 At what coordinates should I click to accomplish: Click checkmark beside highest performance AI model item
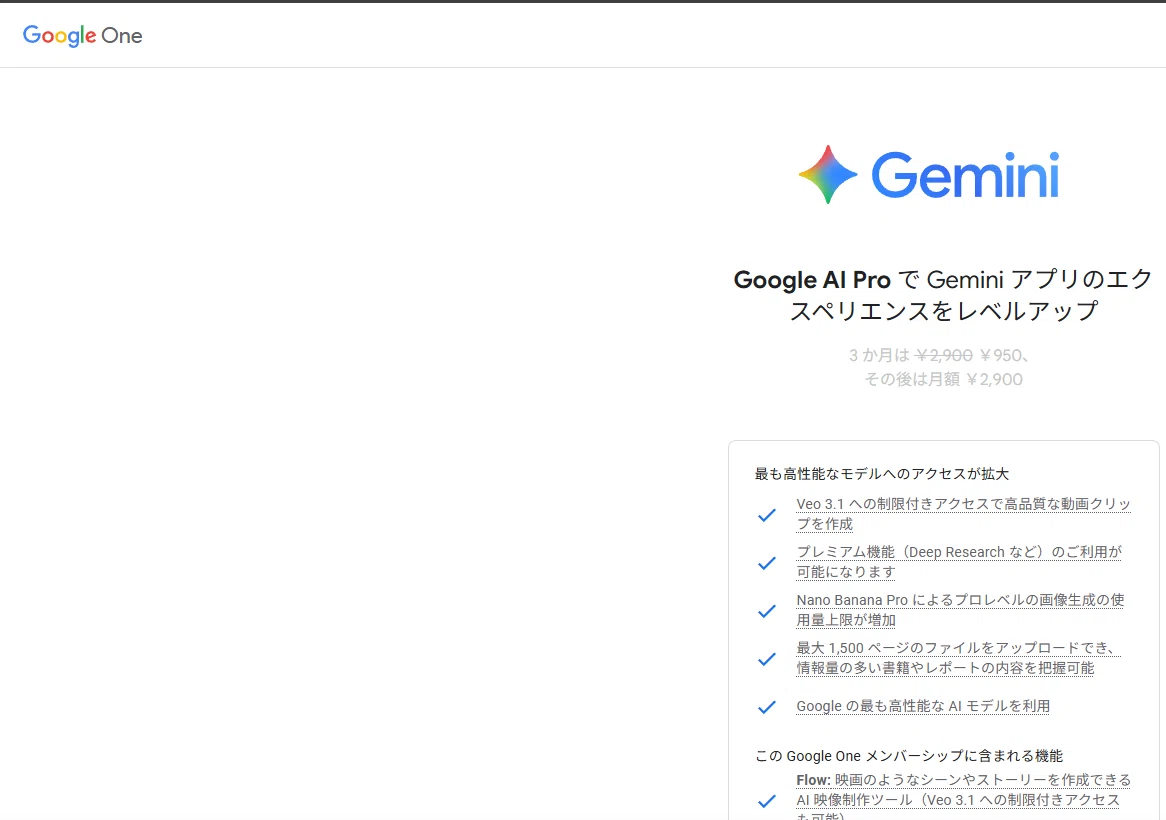(x=767, y=708)
